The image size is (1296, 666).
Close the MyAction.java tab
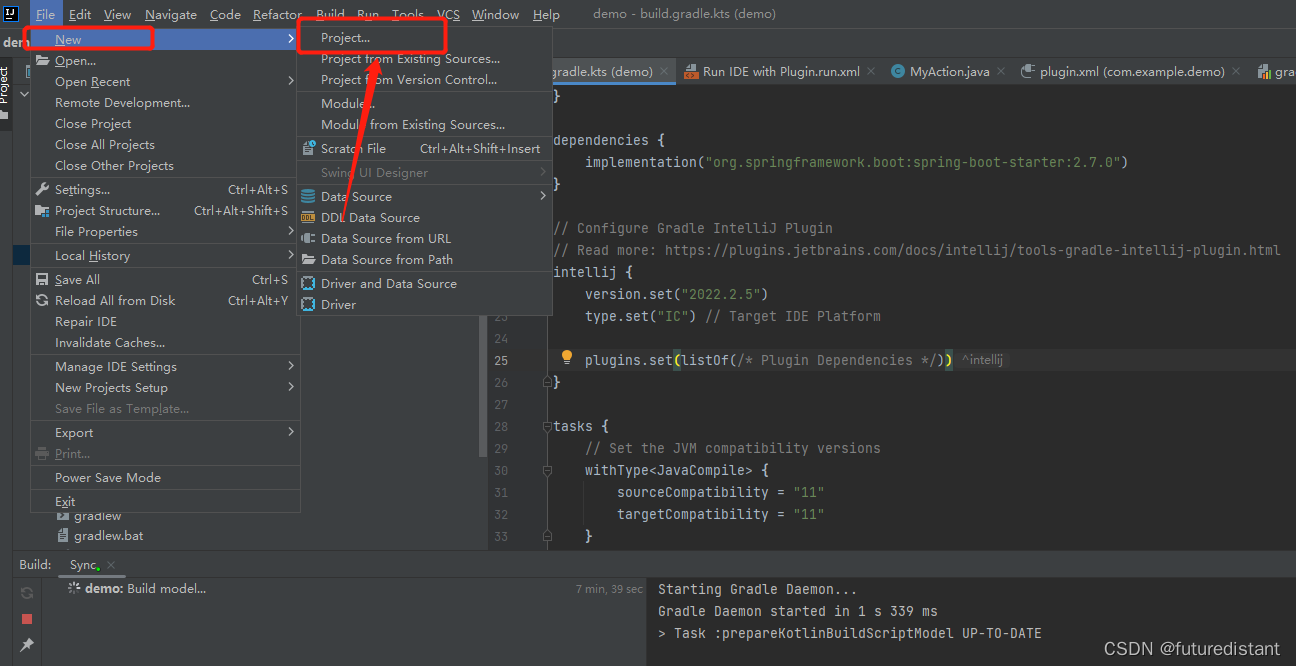(x=1001, y=72)
